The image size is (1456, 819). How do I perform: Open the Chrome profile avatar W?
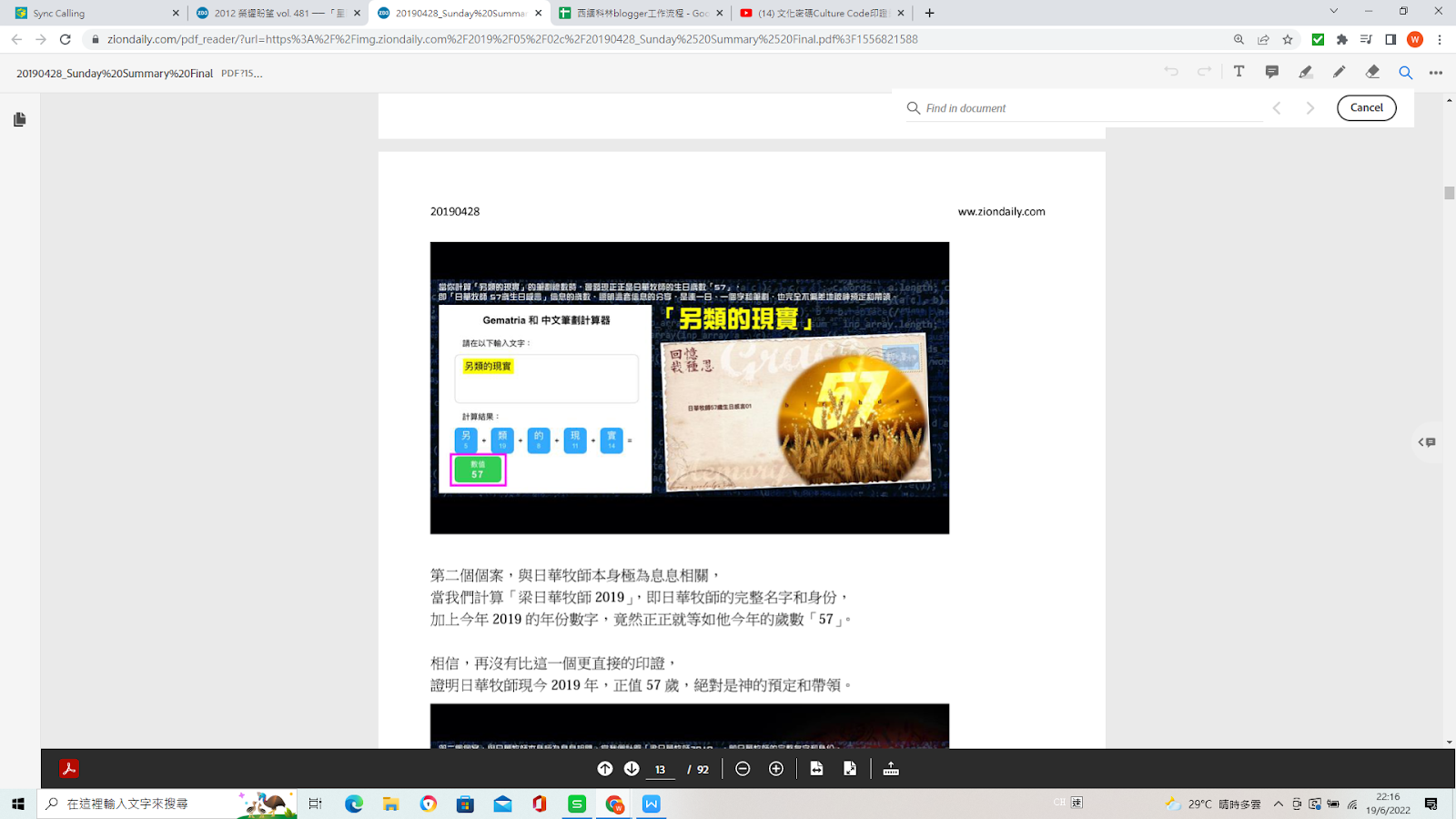1415,39
